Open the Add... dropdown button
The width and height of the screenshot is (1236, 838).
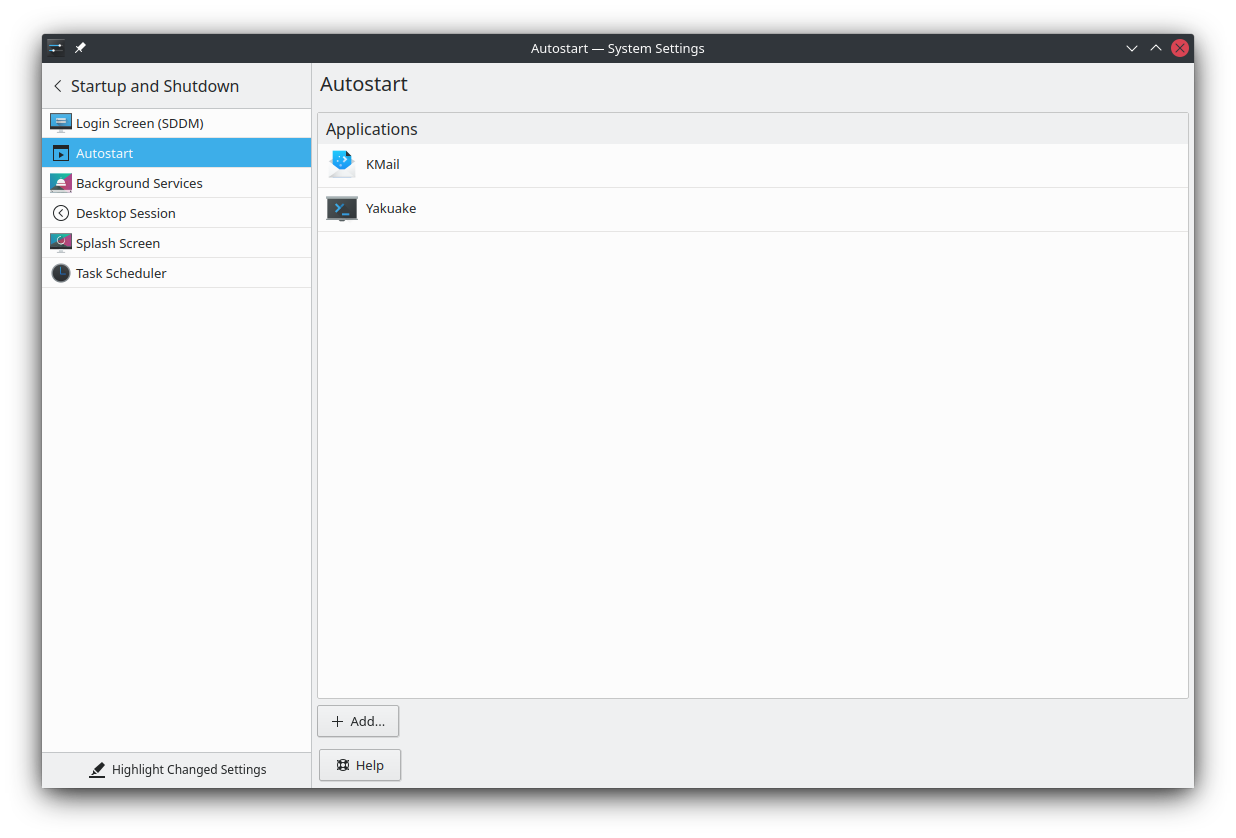pyautogui.click(x=358, y=721)
